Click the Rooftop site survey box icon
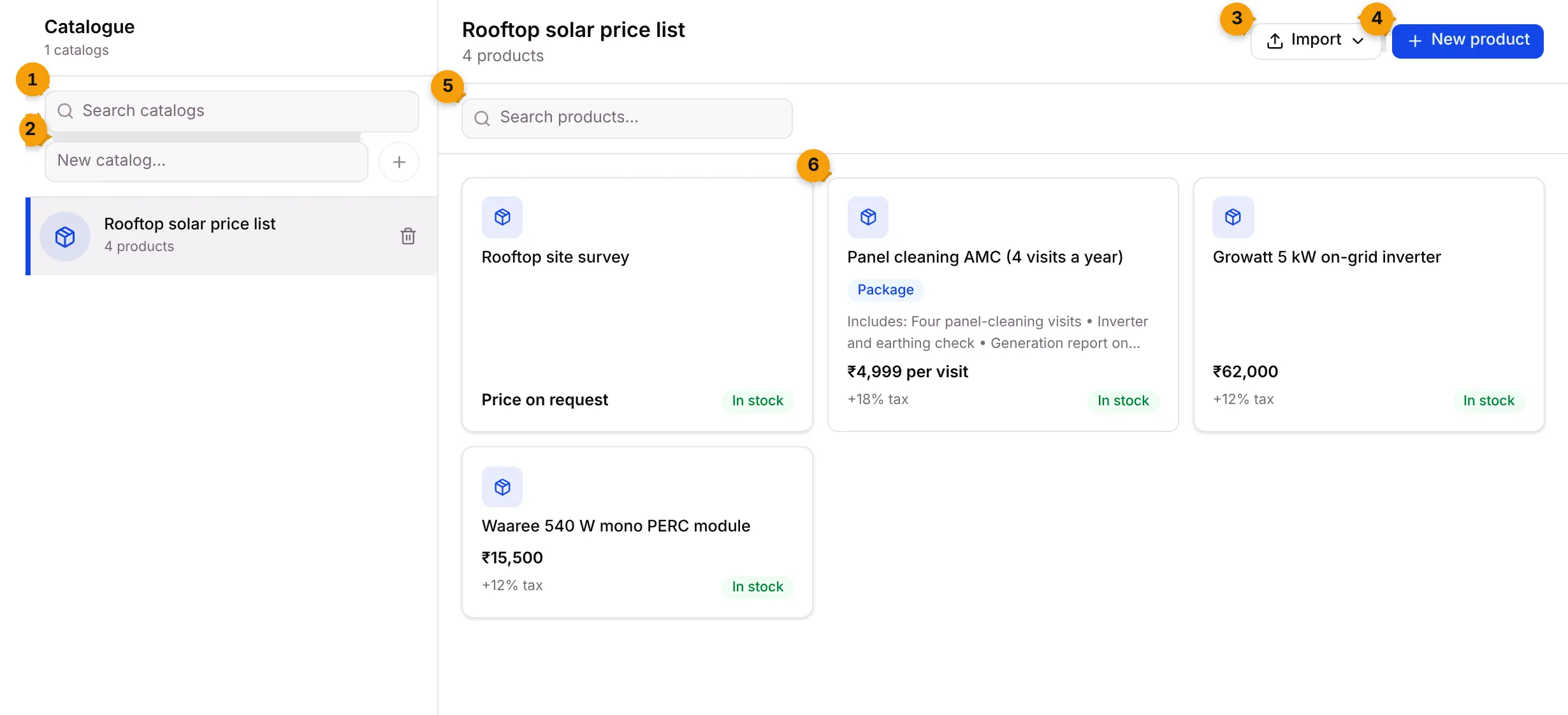1568x715 pixels. (502, 217)
